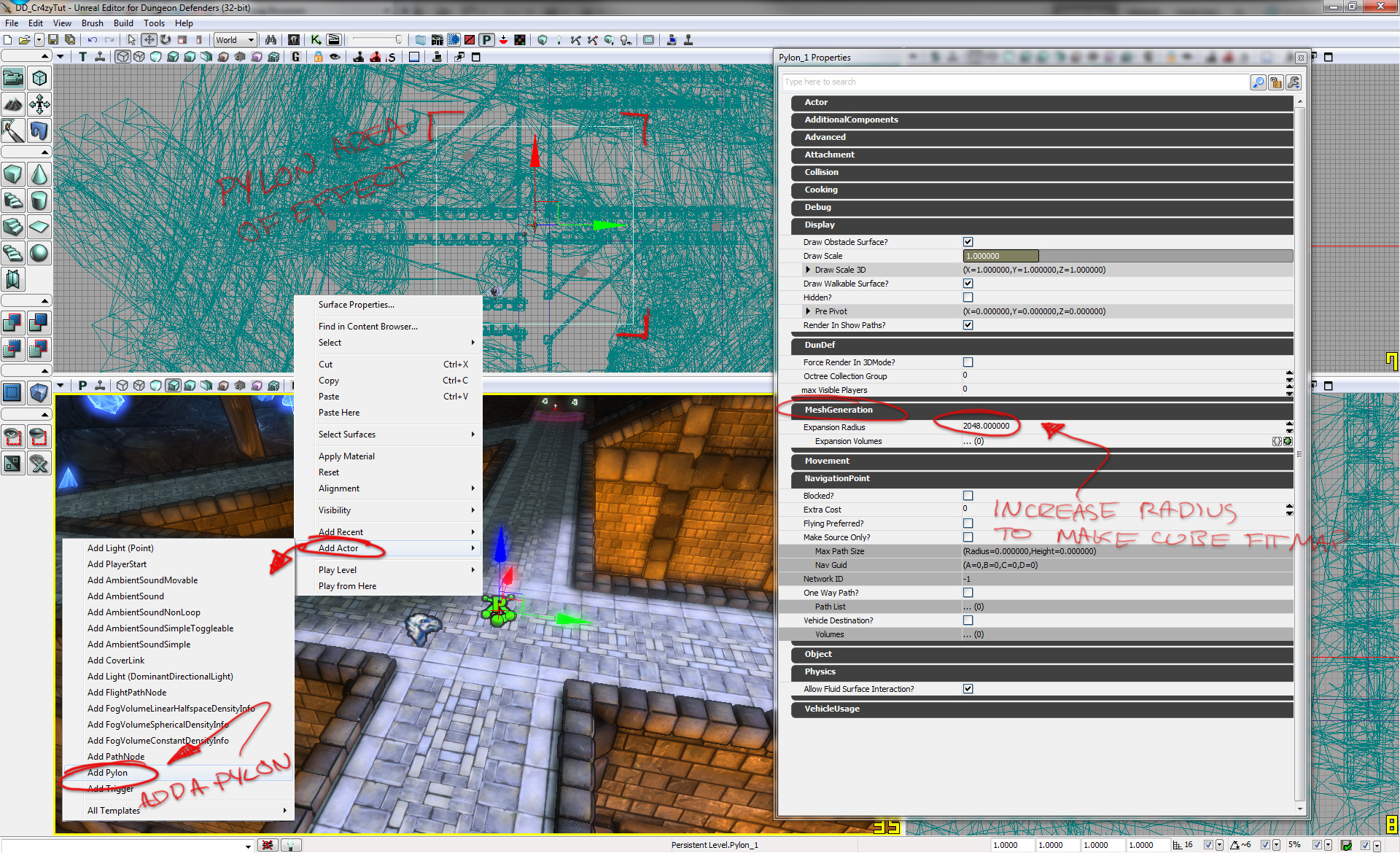Select the cylinder brush builder
Image resolution: width=1400 pixels, height=853 pixels.
(x=39, y=200)
